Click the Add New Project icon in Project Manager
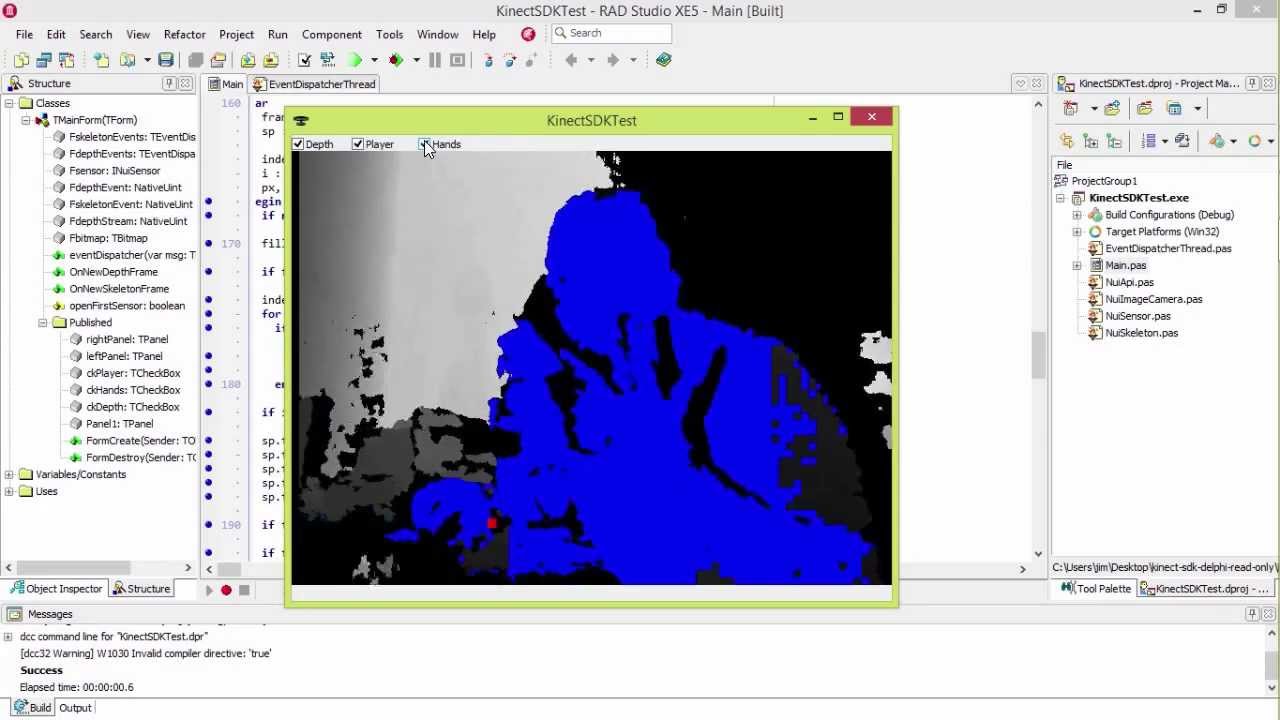 pos(1071,108)
